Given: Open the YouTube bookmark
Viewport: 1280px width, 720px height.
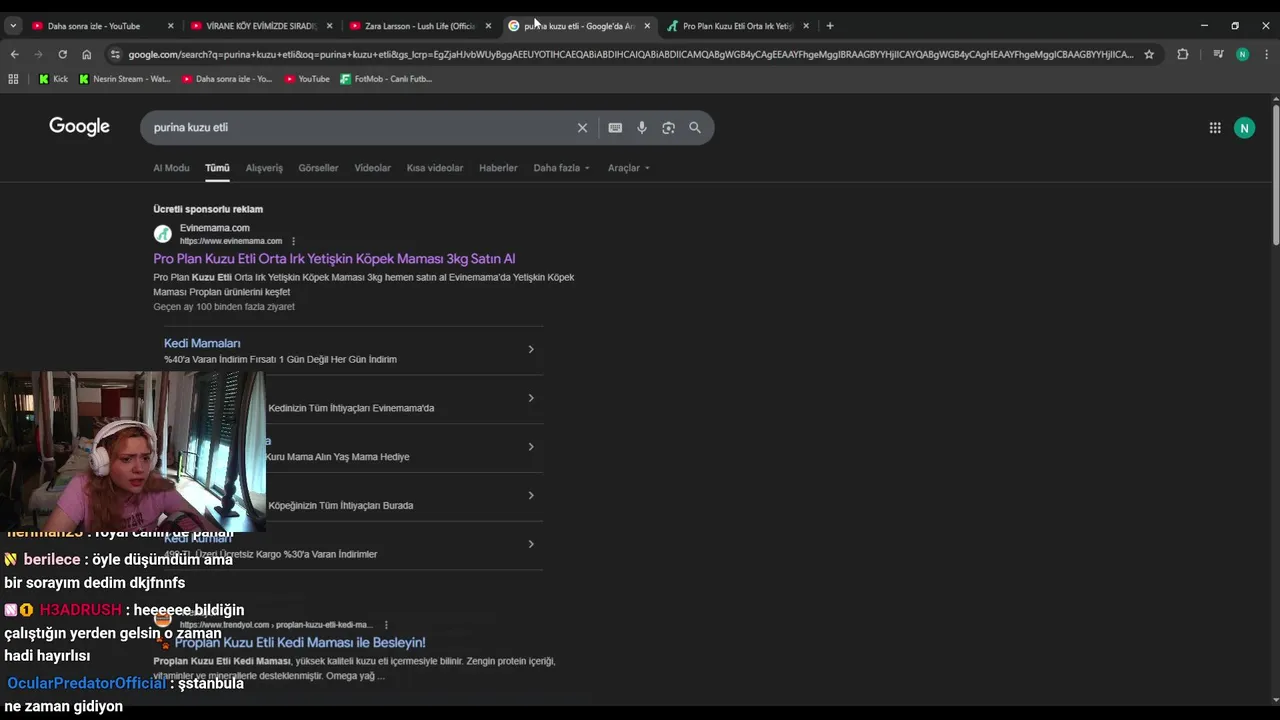Looking at the screenshot, I should (x=307, y=79).
